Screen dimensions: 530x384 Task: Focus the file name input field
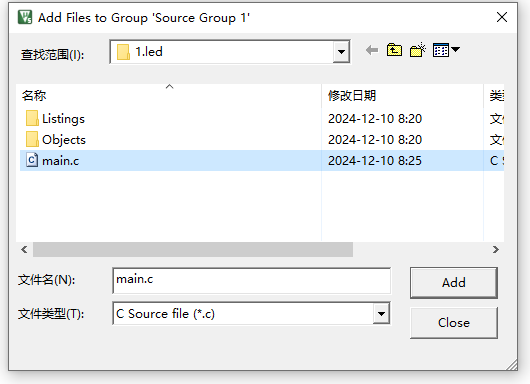pos(251,281)
